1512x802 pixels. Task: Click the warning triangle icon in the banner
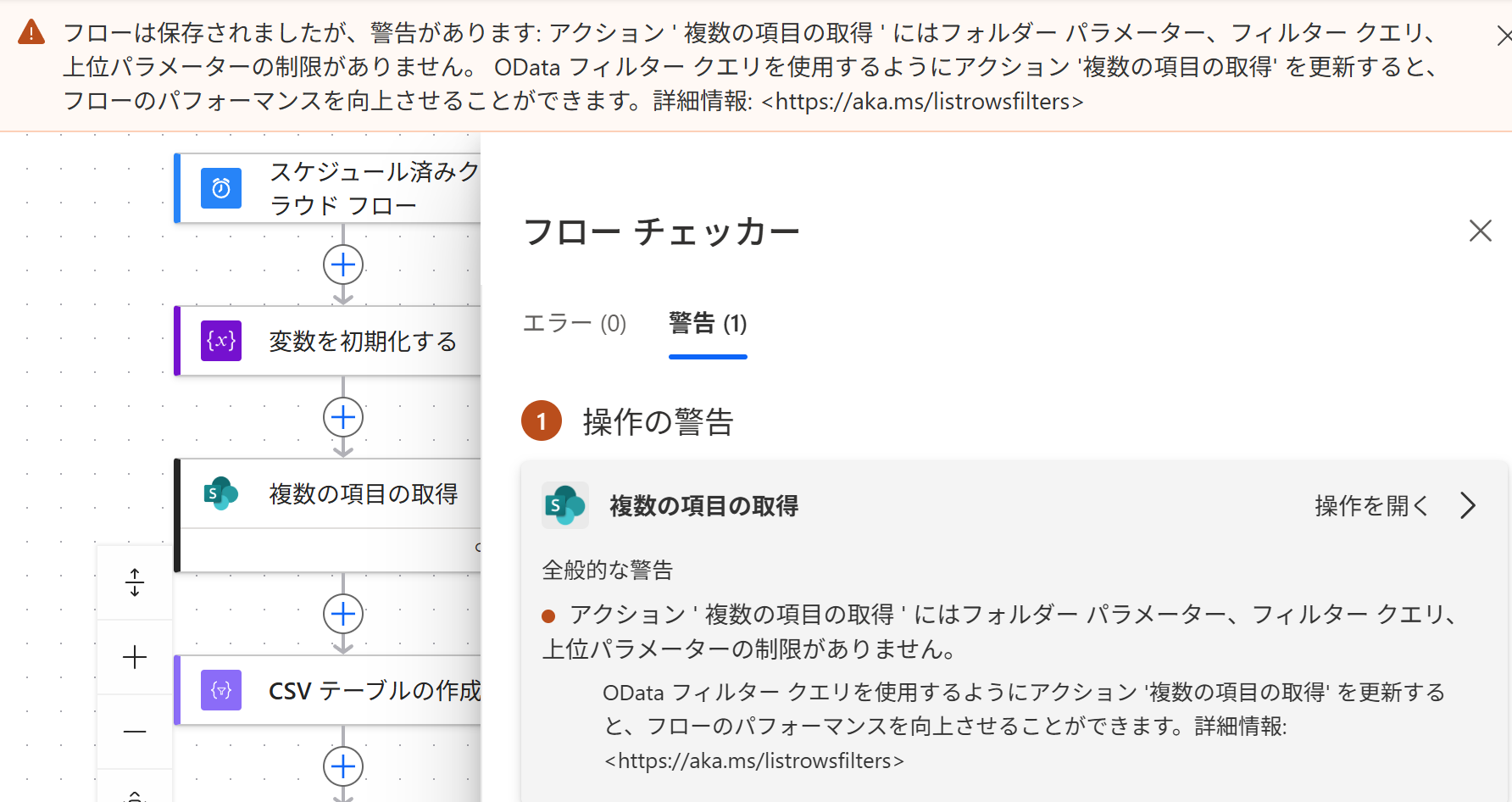31,33
